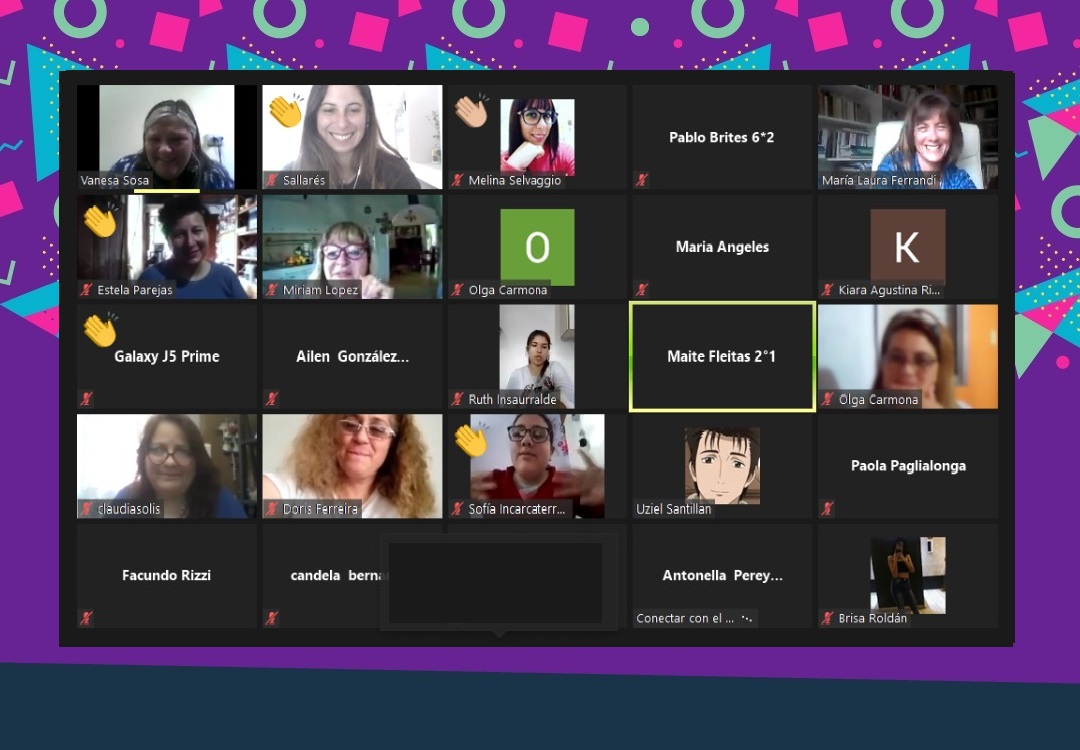Screen dimensions: 1080x750
Task: Click Uziel Santillan's anime avatar picture
Action: tap(722, 465)
